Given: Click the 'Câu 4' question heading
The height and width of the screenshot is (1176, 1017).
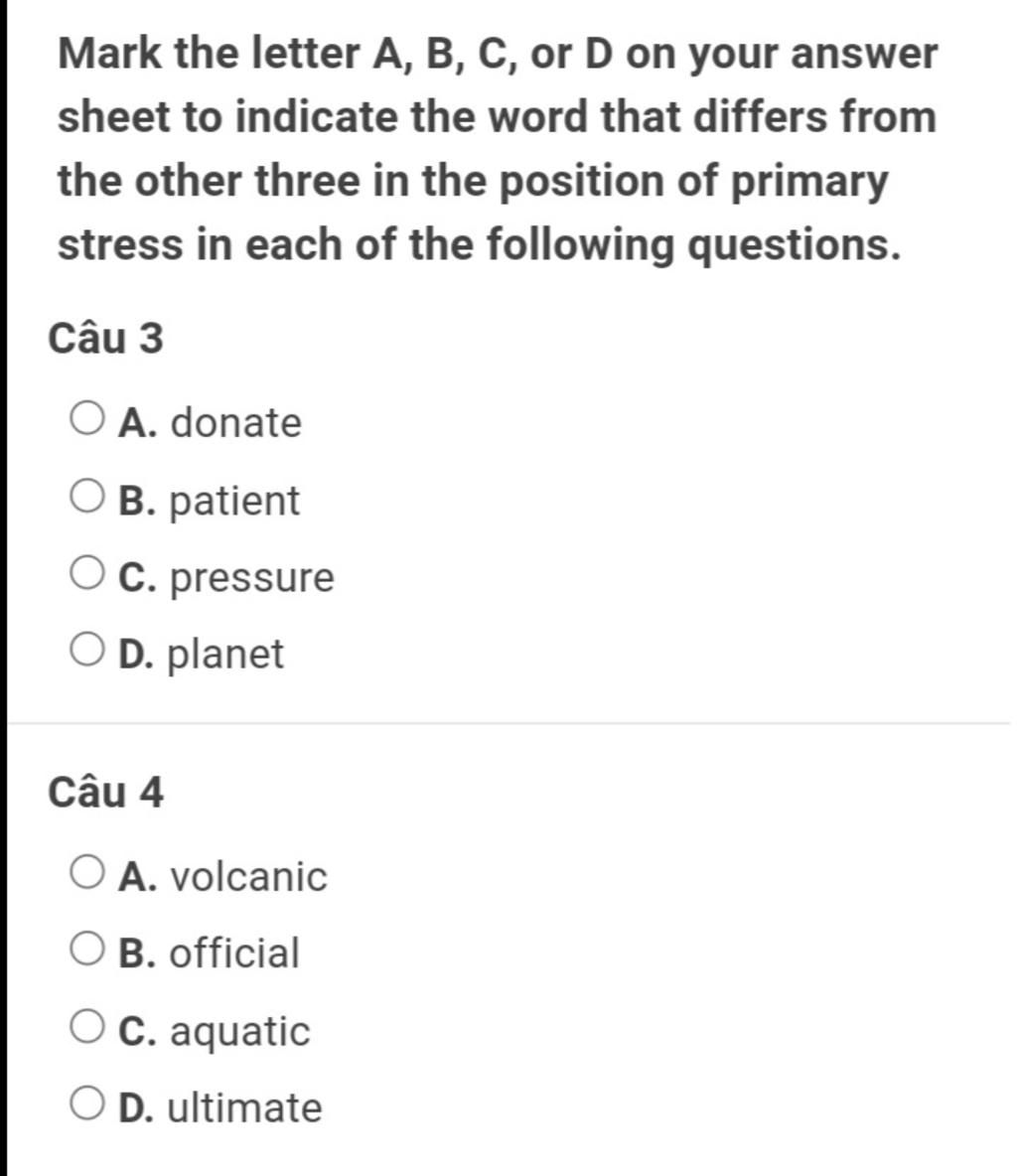Looking at the screenshot, I should (105, 792).
